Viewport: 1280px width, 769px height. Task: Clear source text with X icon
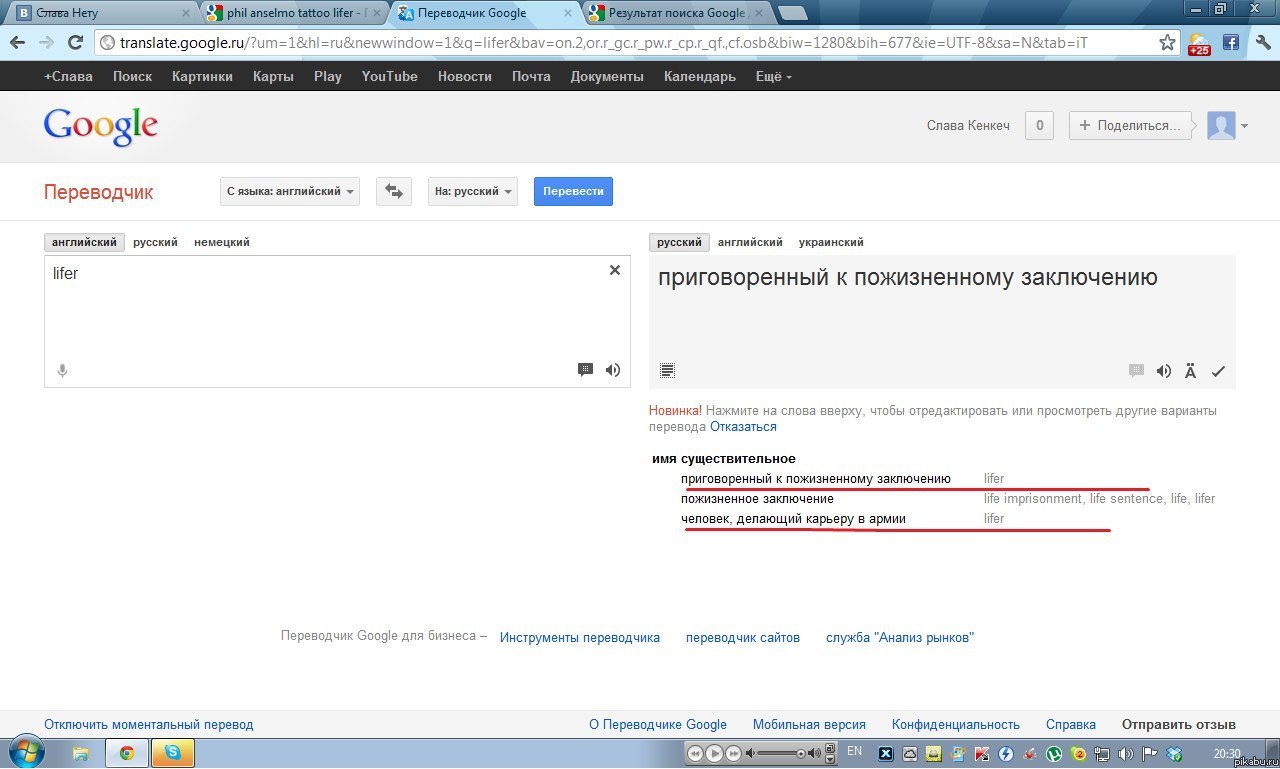click(615, 270)
